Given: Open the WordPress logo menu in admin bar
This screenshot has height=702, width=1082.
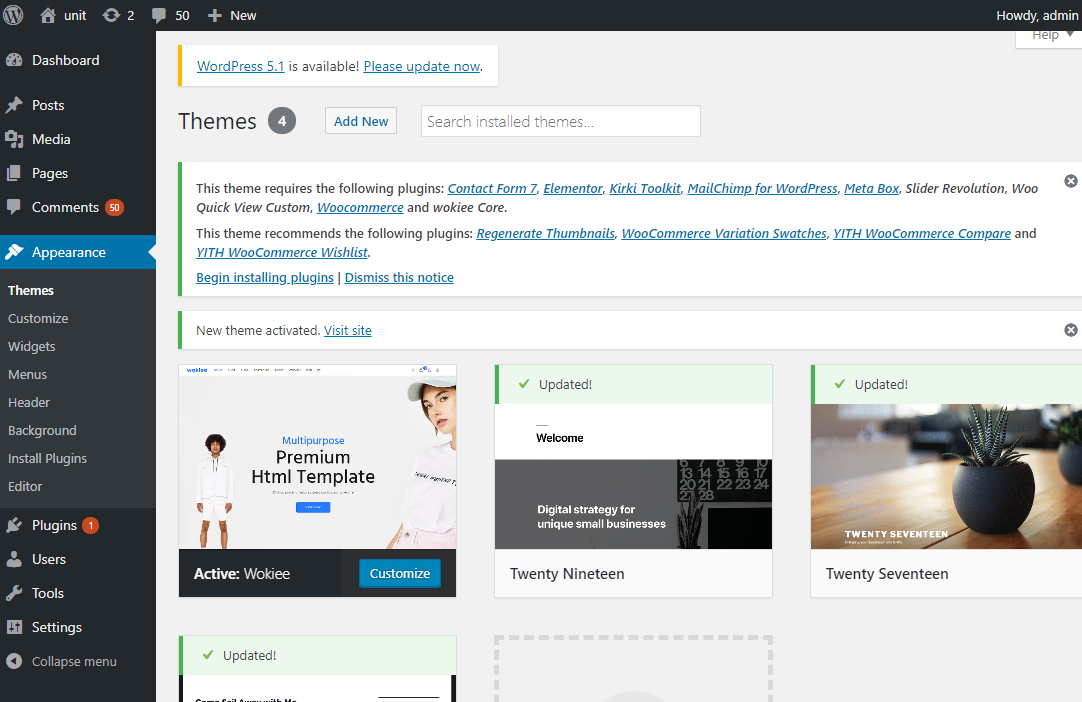Looking at the screenshot, I should pos(13,15).
